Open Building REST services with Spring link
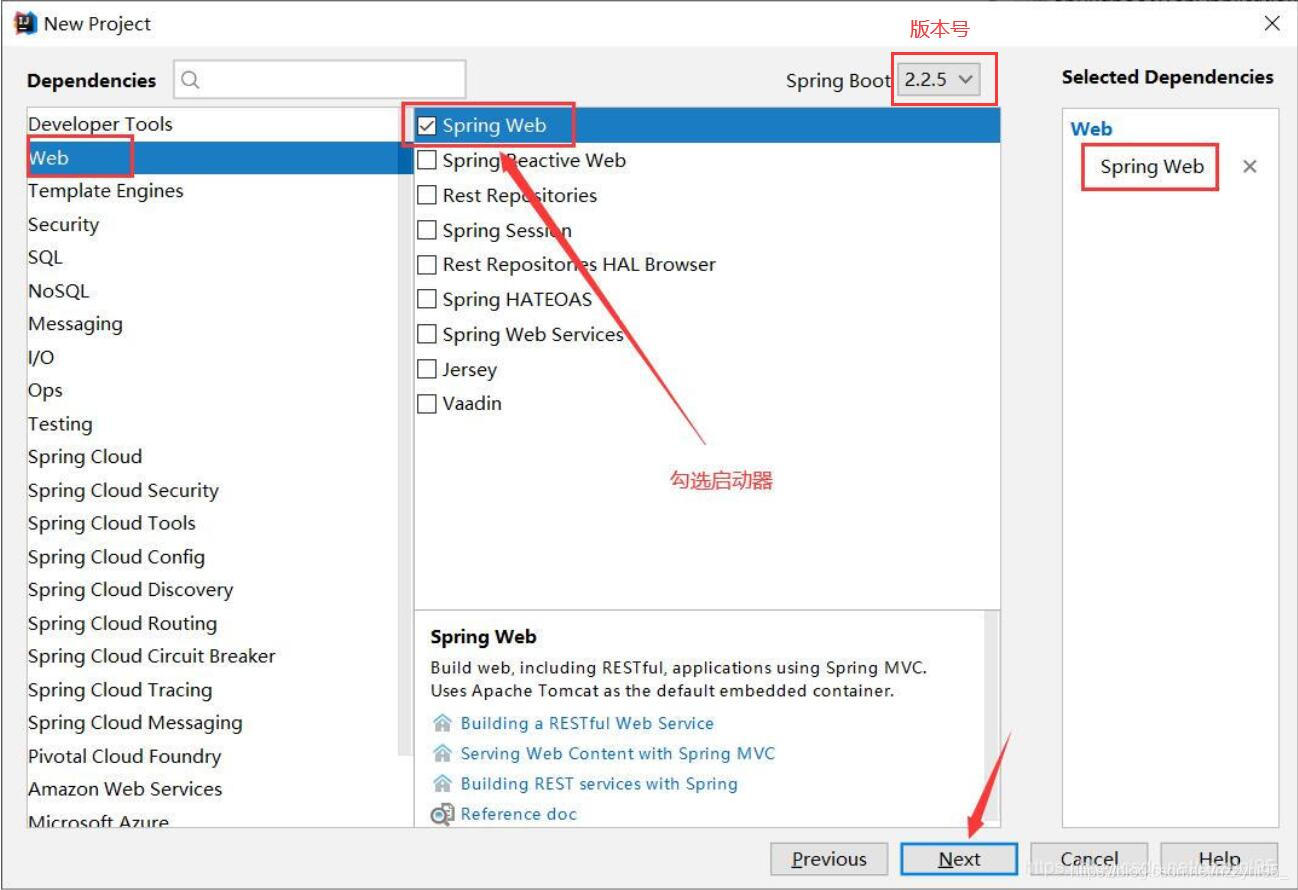This screenshot has width=1298, height=890. [x=599, y=783]
